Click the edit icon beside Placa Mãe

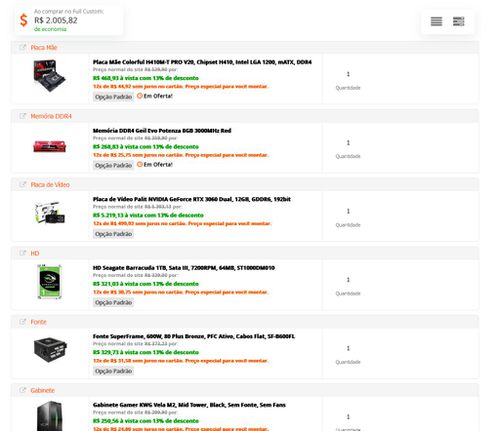click(x=23, y=47)
